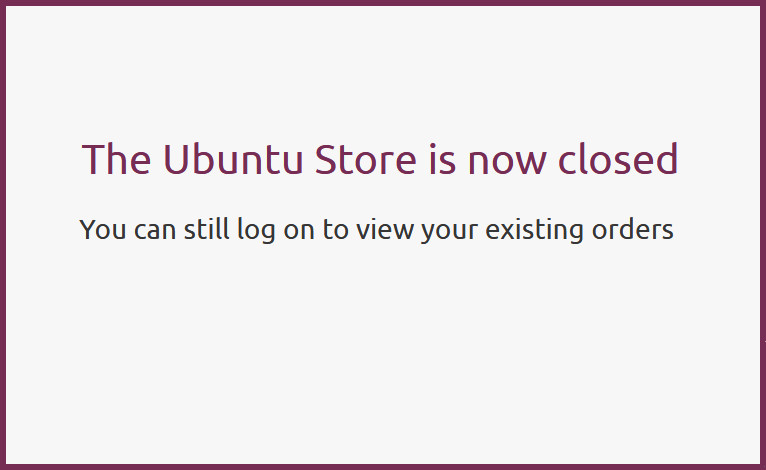This screenshot has height=470, width=766.
Task: Click the word "closed" in the heading
Action: pyautogui.click(x=618, y=160)
